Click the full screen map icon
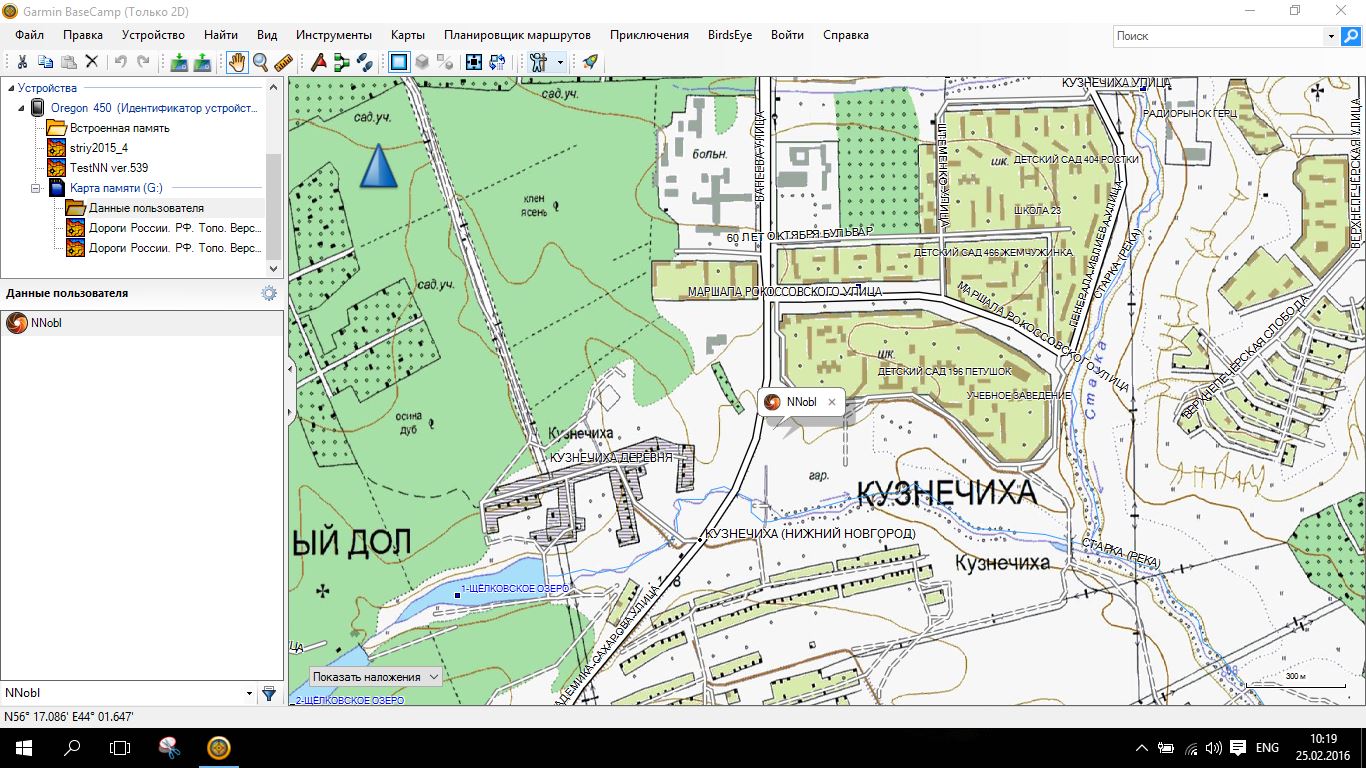This screenshot has height=768, width=1366. click(474, 62)
